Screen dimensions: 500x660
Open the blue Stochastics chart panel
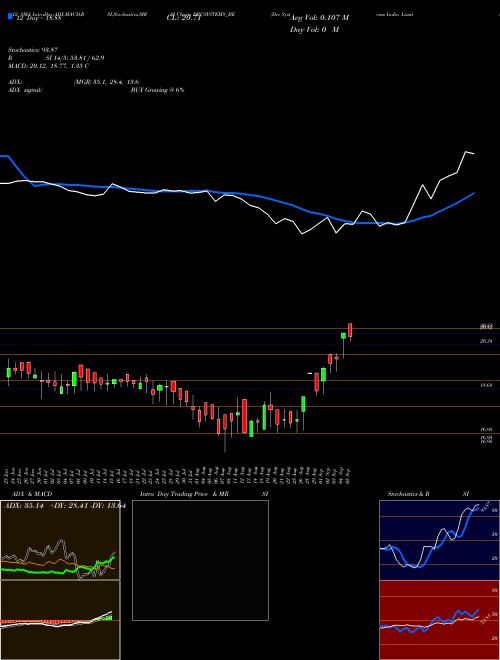(x=440, y=540)
